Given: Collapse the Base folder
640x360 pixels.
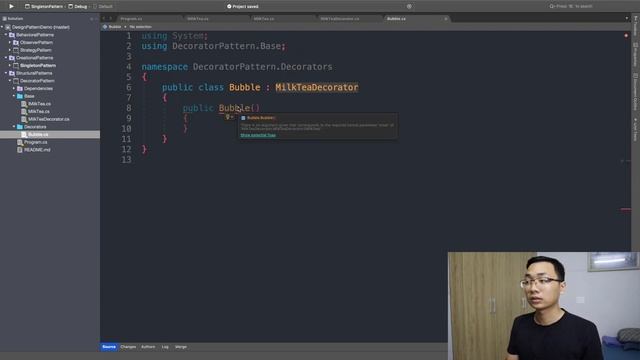Looking at the screenshot, I should [14, 96].
